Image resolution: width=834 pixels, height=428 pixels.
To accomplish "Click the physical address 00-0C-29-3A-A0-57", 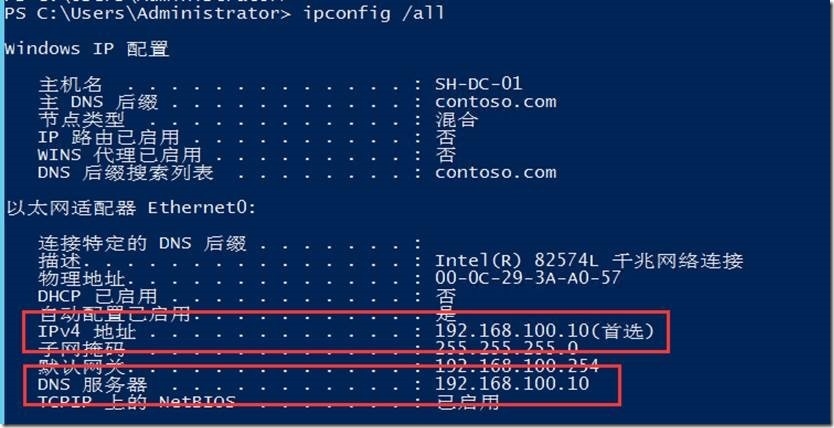I will pos(528,278).
